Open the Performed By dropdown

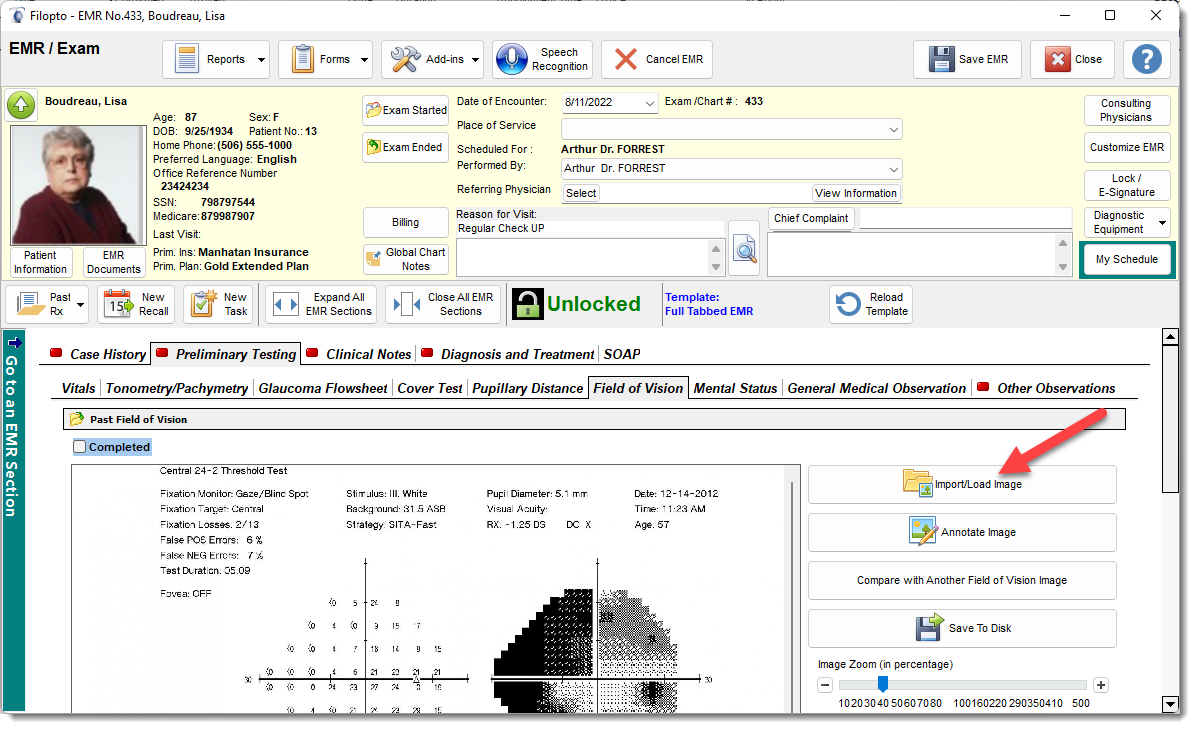893,169
